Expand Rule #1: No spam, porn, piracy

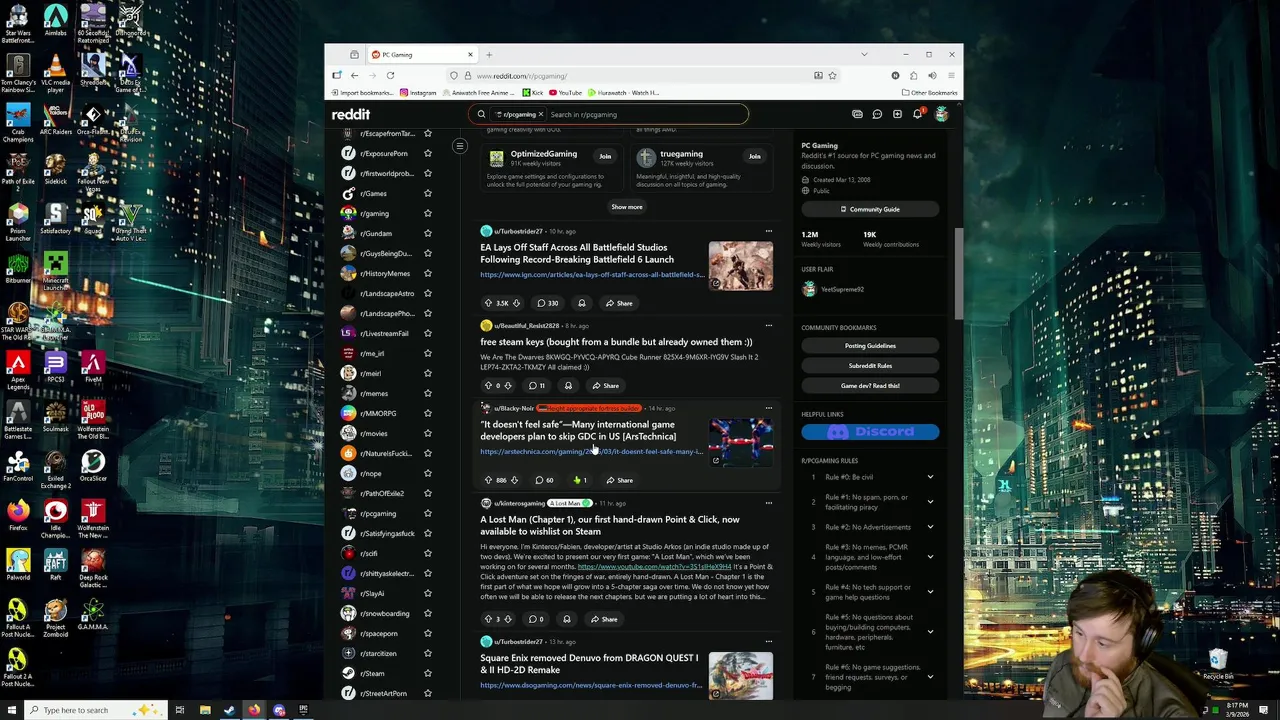tap(930, 502)
